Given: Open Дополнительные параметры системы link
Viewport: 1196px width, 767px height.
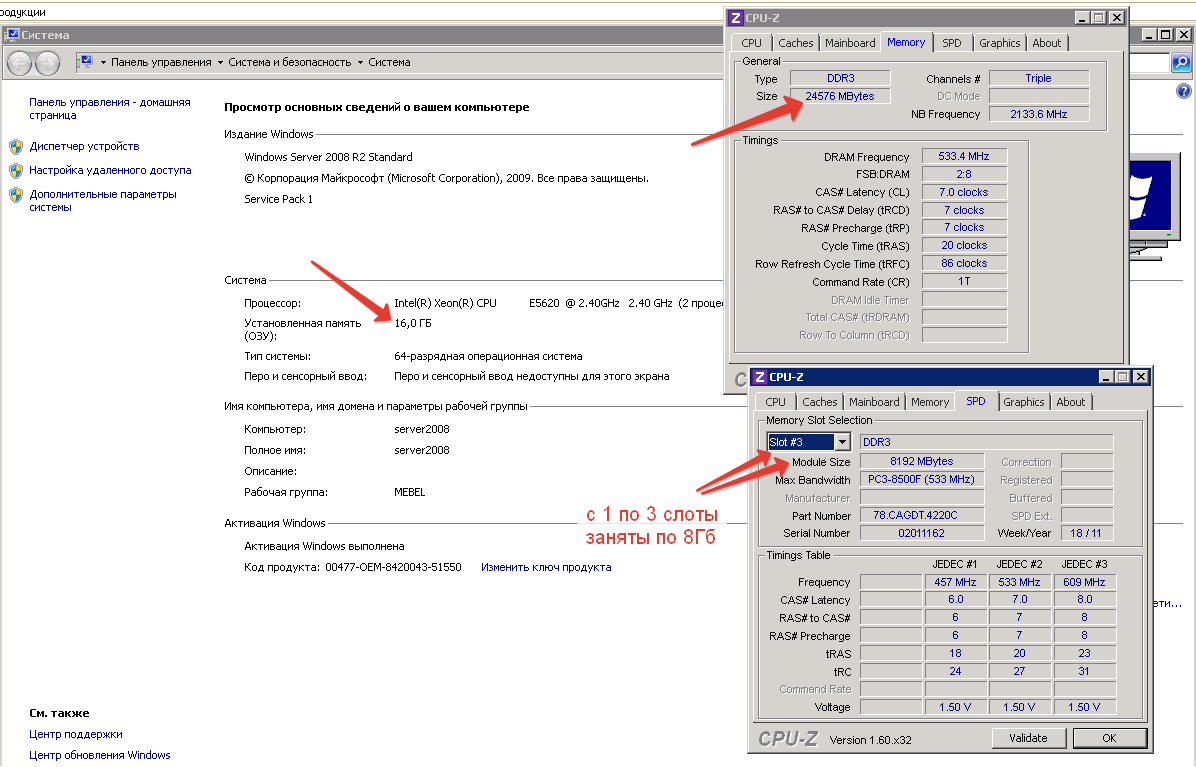Looking at the screenshot, I should [x=103, y=201].
